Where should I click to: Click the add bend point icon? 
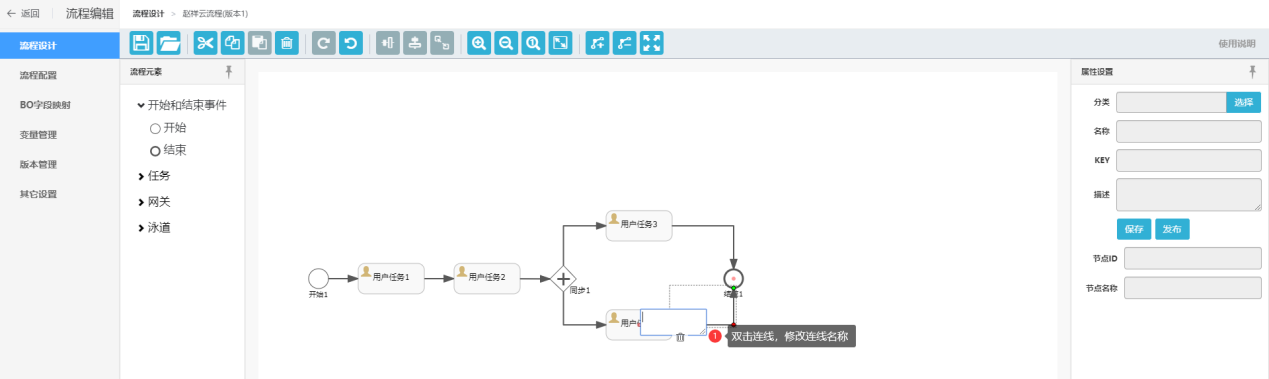(597, 43)
